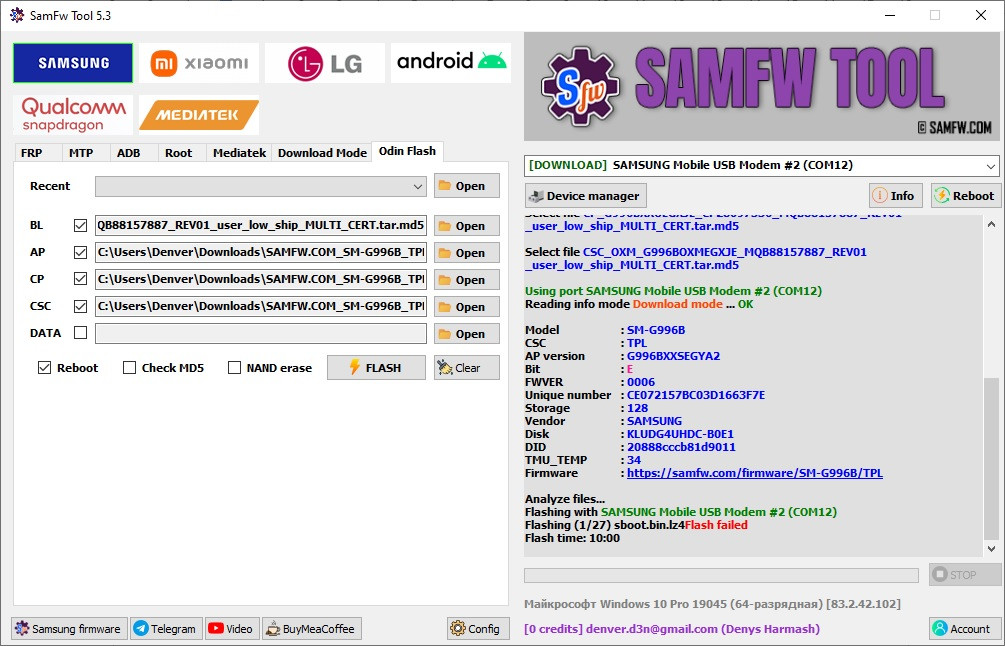Click the log vertical scrollbar thumb

[992, 458]
